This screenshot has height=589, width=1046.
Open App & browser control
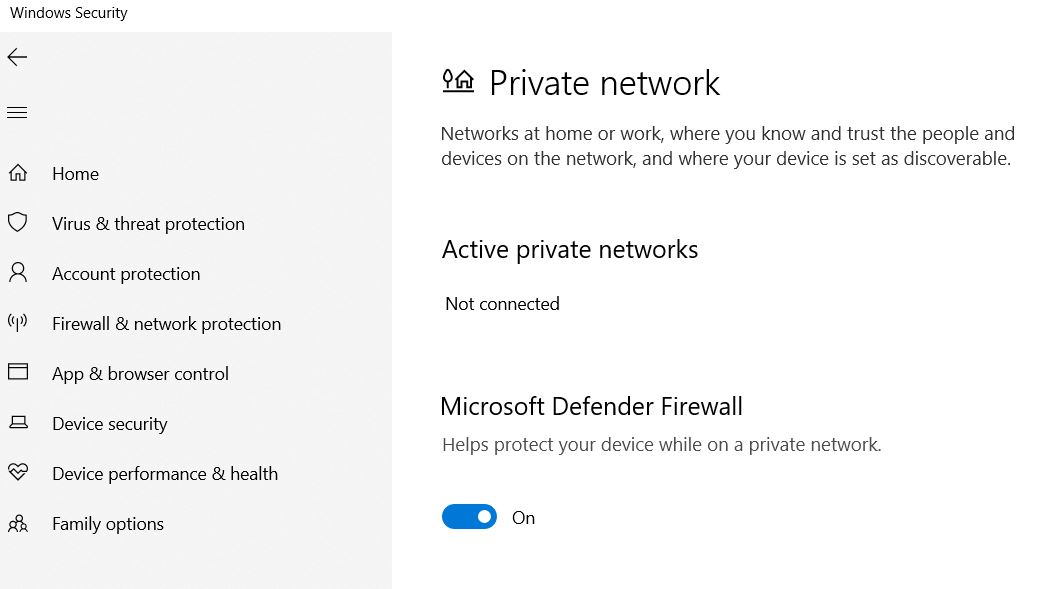(x=140, y=374)
